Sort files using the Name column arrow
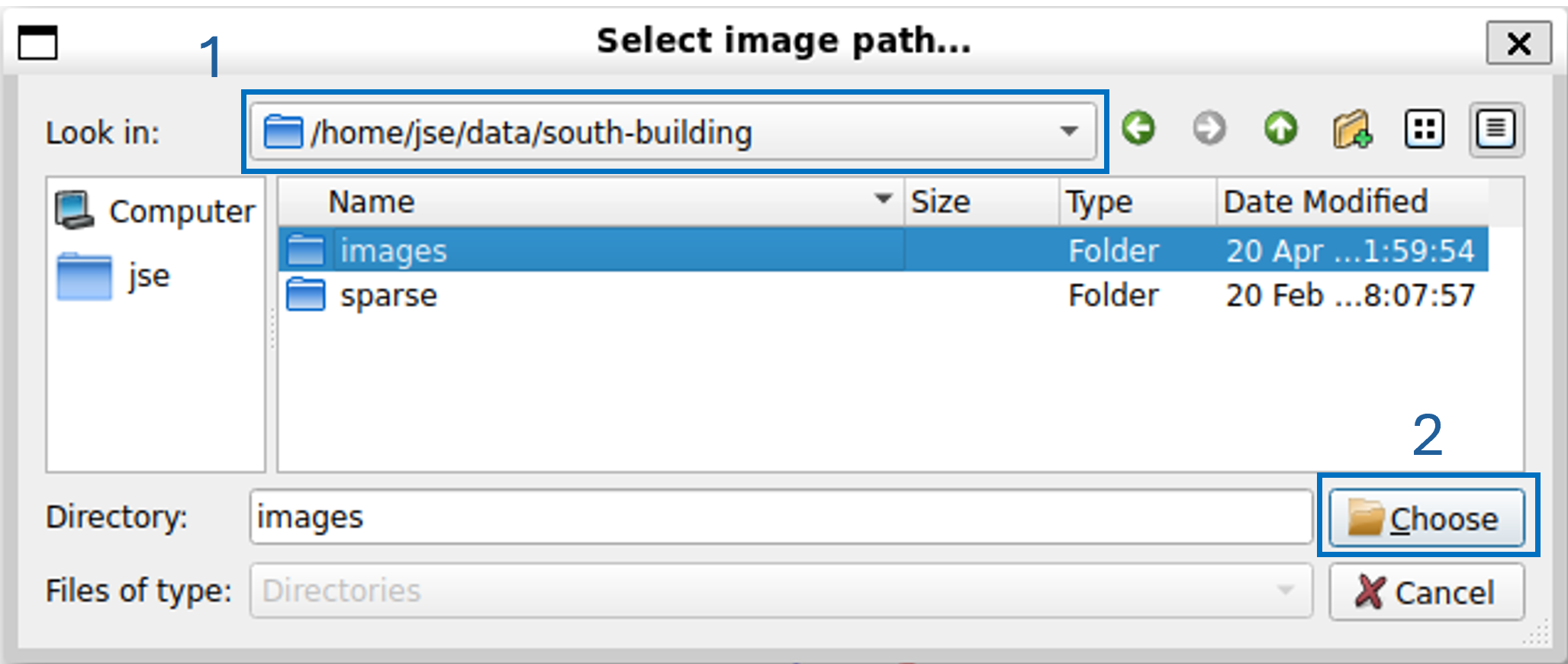 (x=883, y=200)
